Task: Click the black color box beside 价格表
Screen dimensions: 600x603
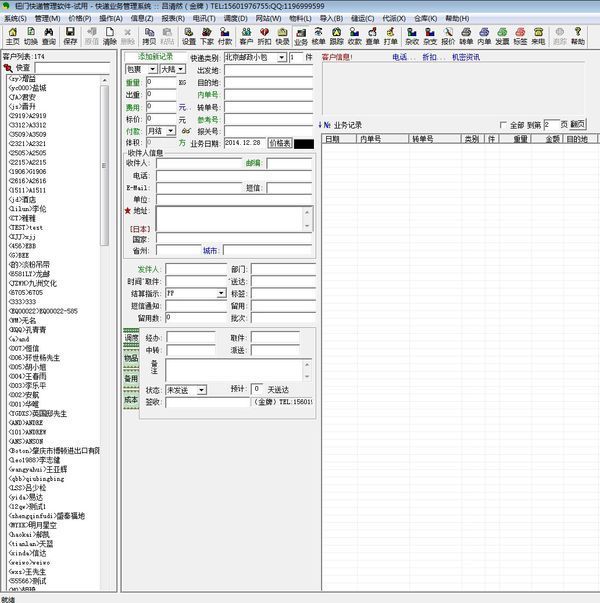Action: click(x=304, y=143)
